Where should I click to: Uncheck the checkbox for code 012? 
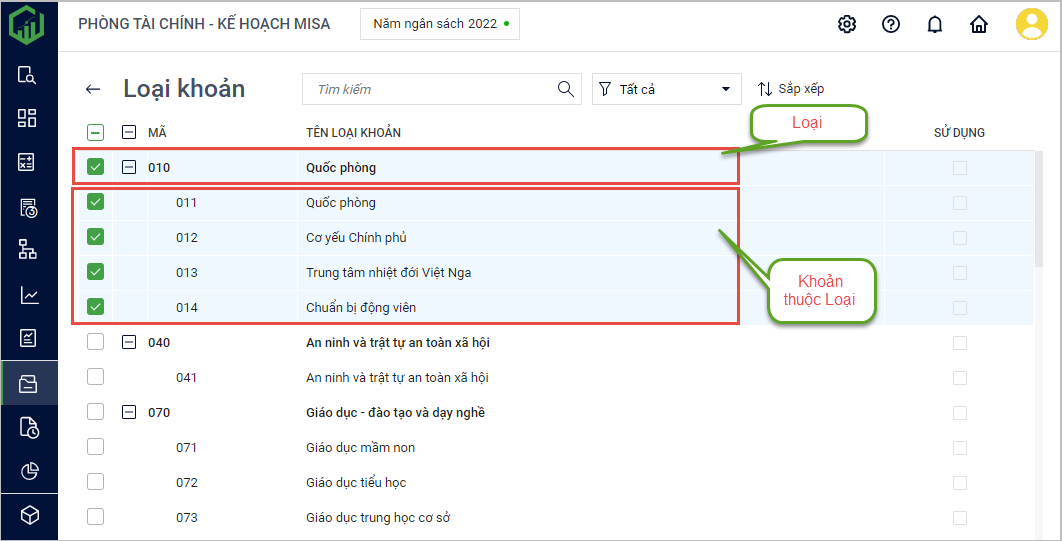tap(96, 237)
